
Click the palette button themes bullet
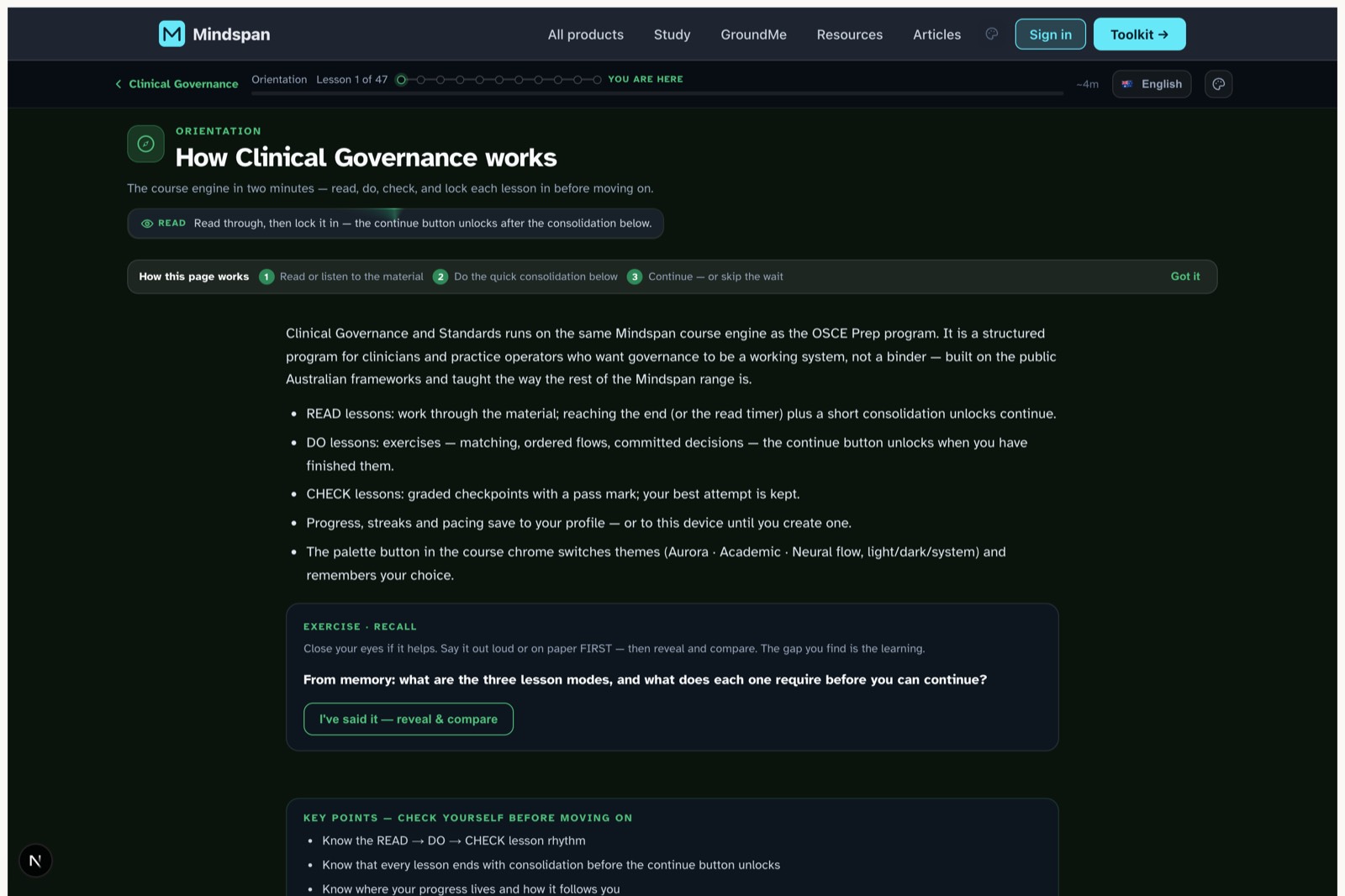pyautogui.click(x=656, y=563)
